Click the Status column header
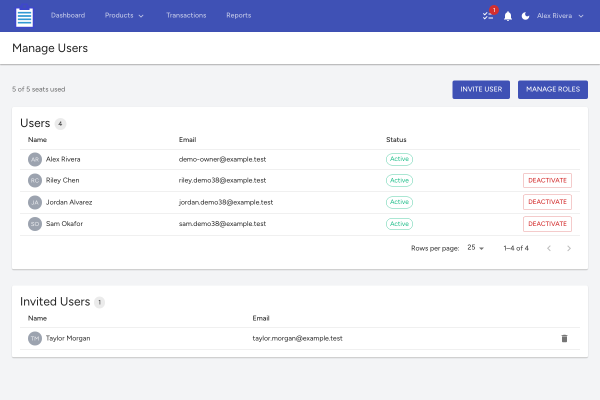 point(396,140)
